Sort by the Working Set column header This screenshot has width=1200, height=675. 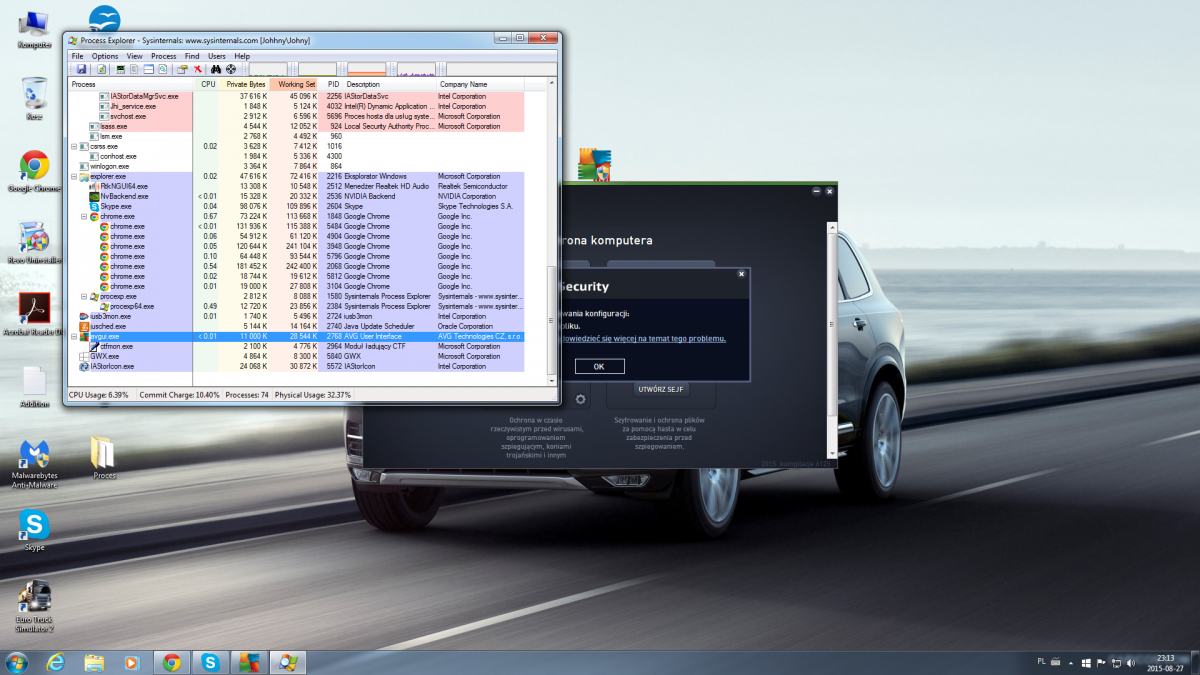(294, 84)
